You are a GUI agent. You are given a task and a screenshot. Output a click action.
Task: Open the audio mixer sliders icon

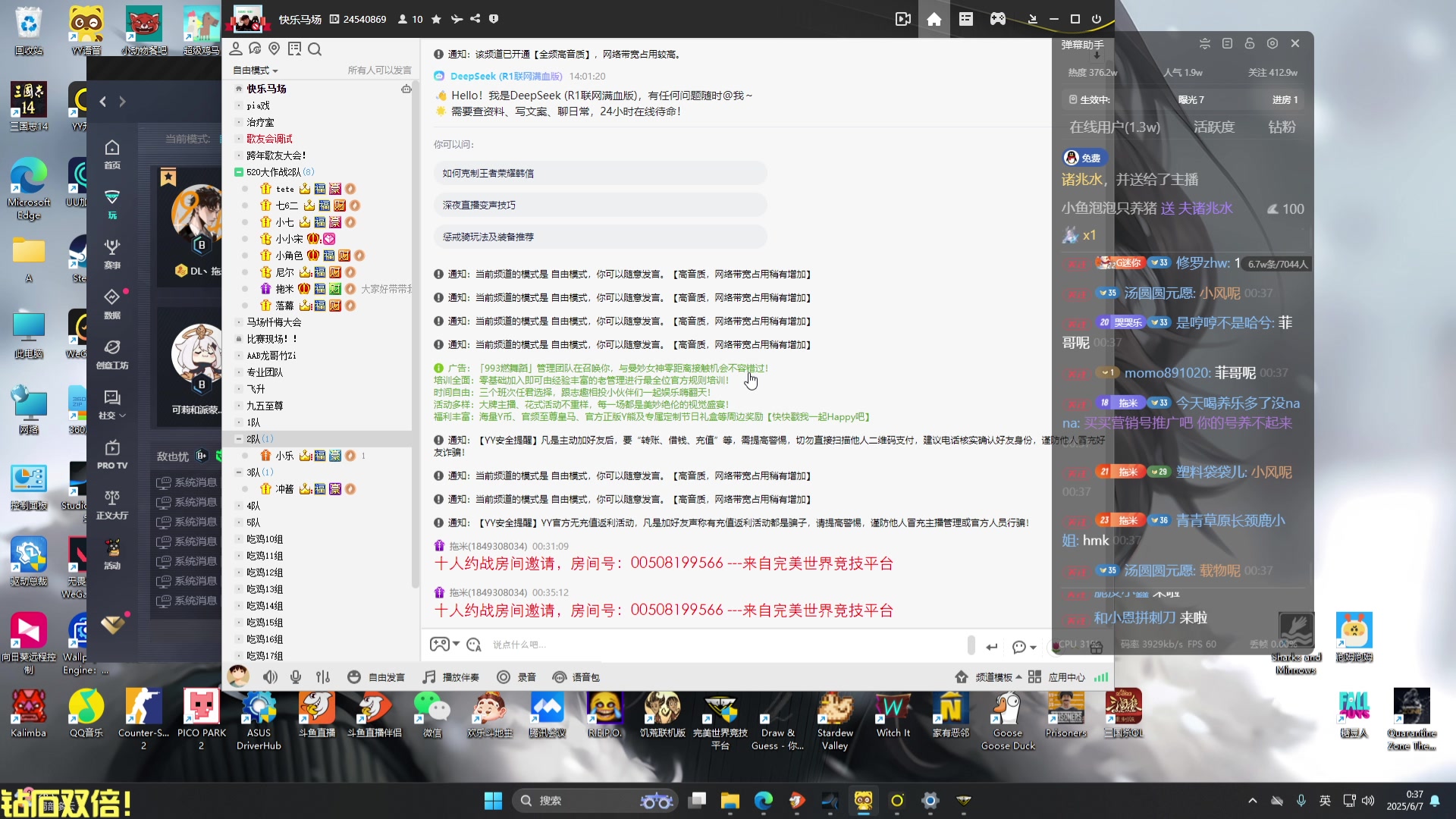tap(323, 677)
